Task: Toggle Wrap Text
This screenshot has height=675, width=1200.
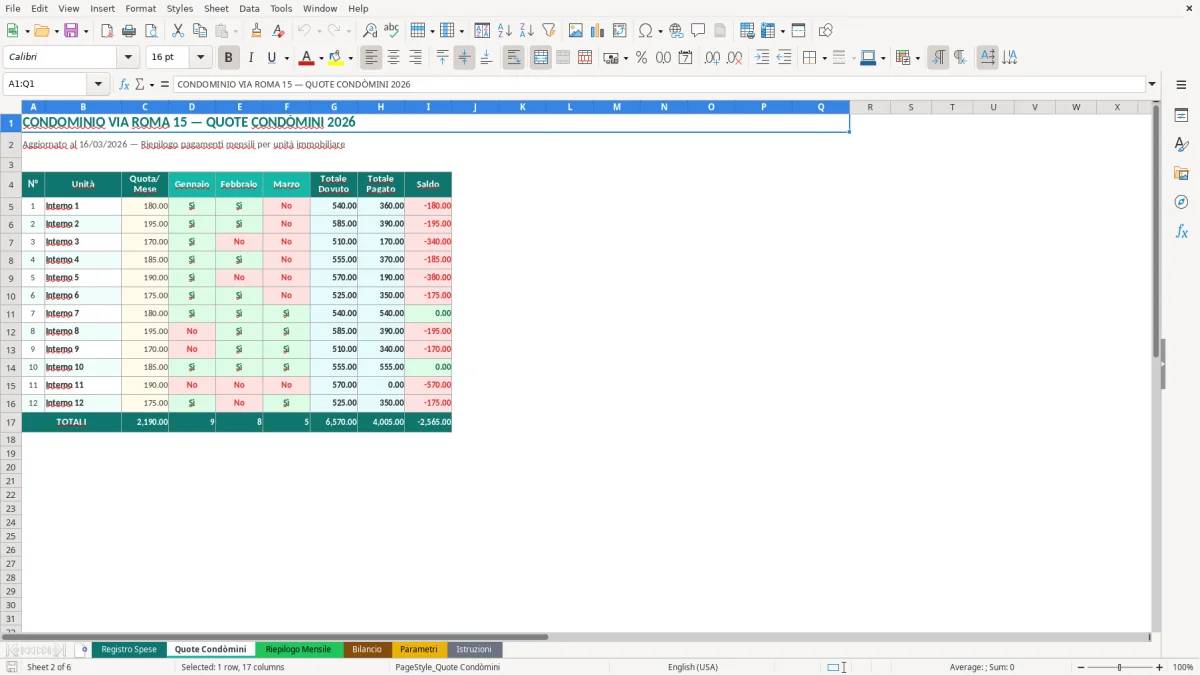Action: tap(513, 58)
